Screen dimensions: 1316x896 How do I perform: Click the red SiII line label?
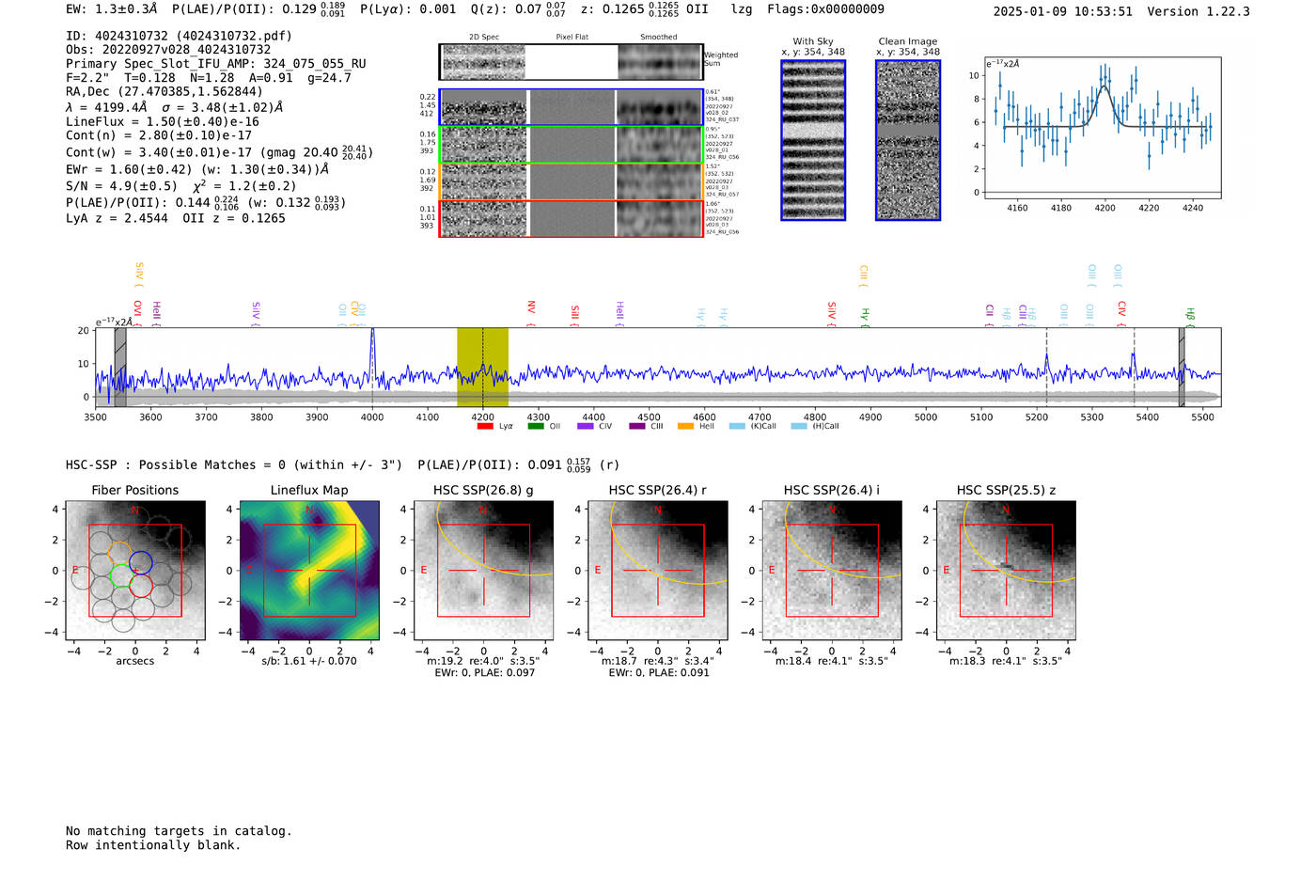[575, 312]
